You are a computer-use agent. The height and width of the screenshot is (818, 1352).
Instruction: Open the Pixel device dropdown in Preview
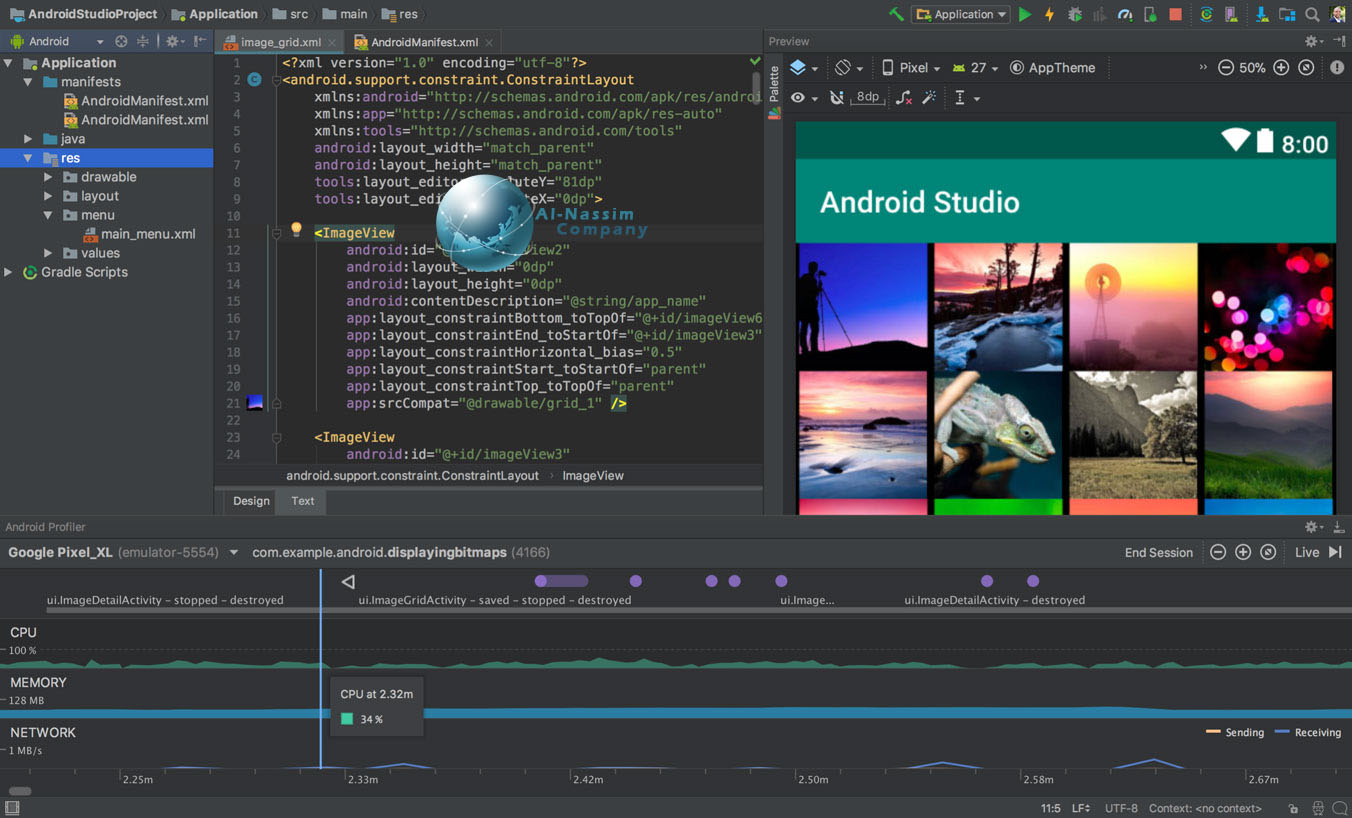[911, 68]
